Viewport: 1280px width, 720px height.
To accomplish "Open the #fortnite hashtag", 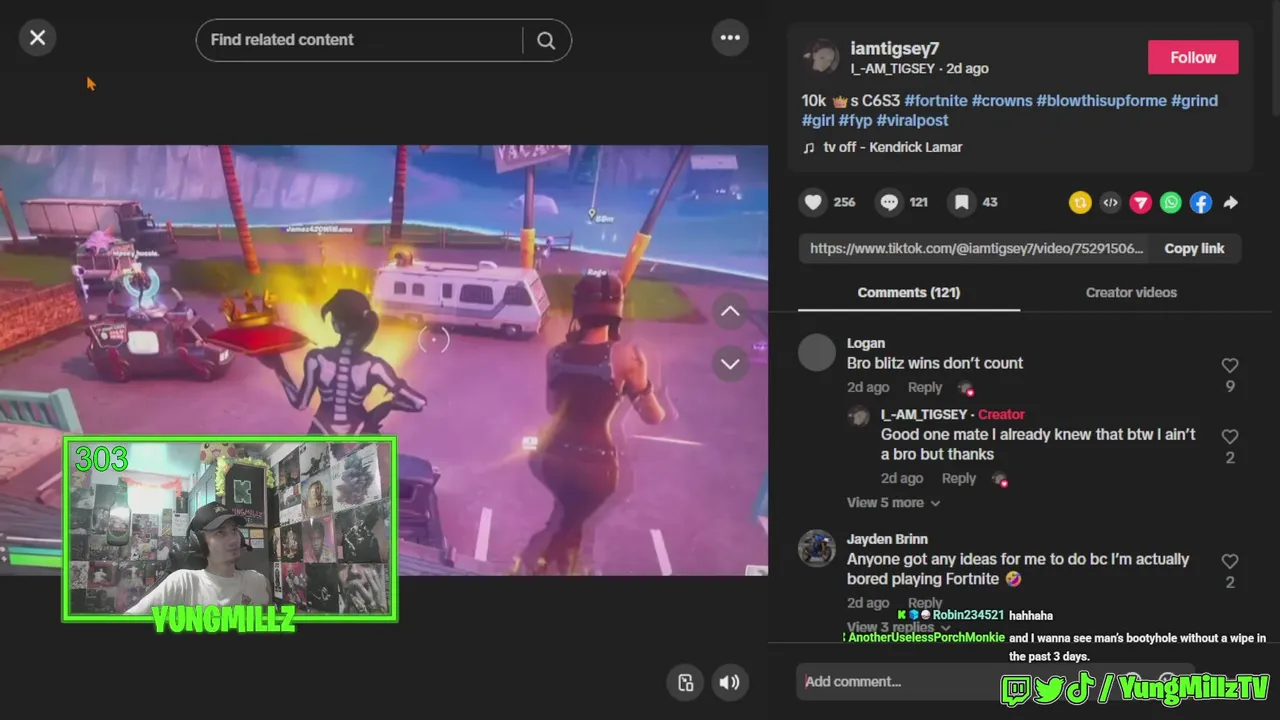I will click(935, 100).
